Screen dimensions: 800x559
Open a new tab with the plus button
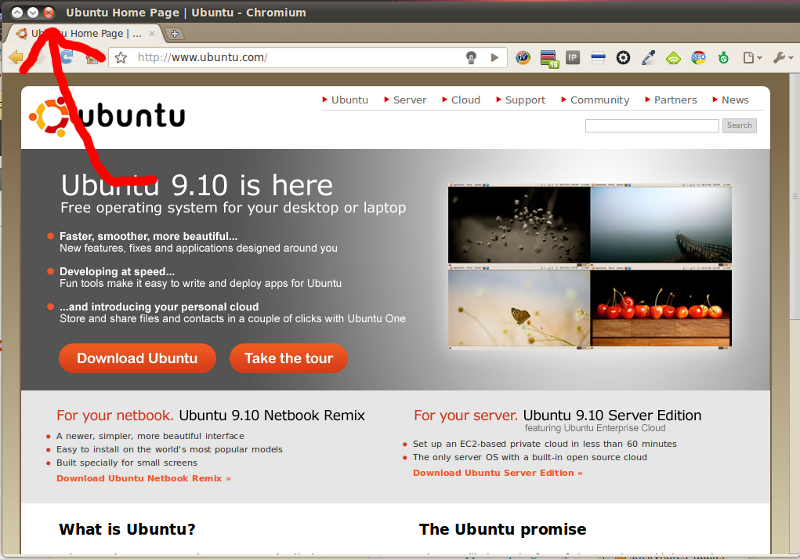tap(174, 34)
